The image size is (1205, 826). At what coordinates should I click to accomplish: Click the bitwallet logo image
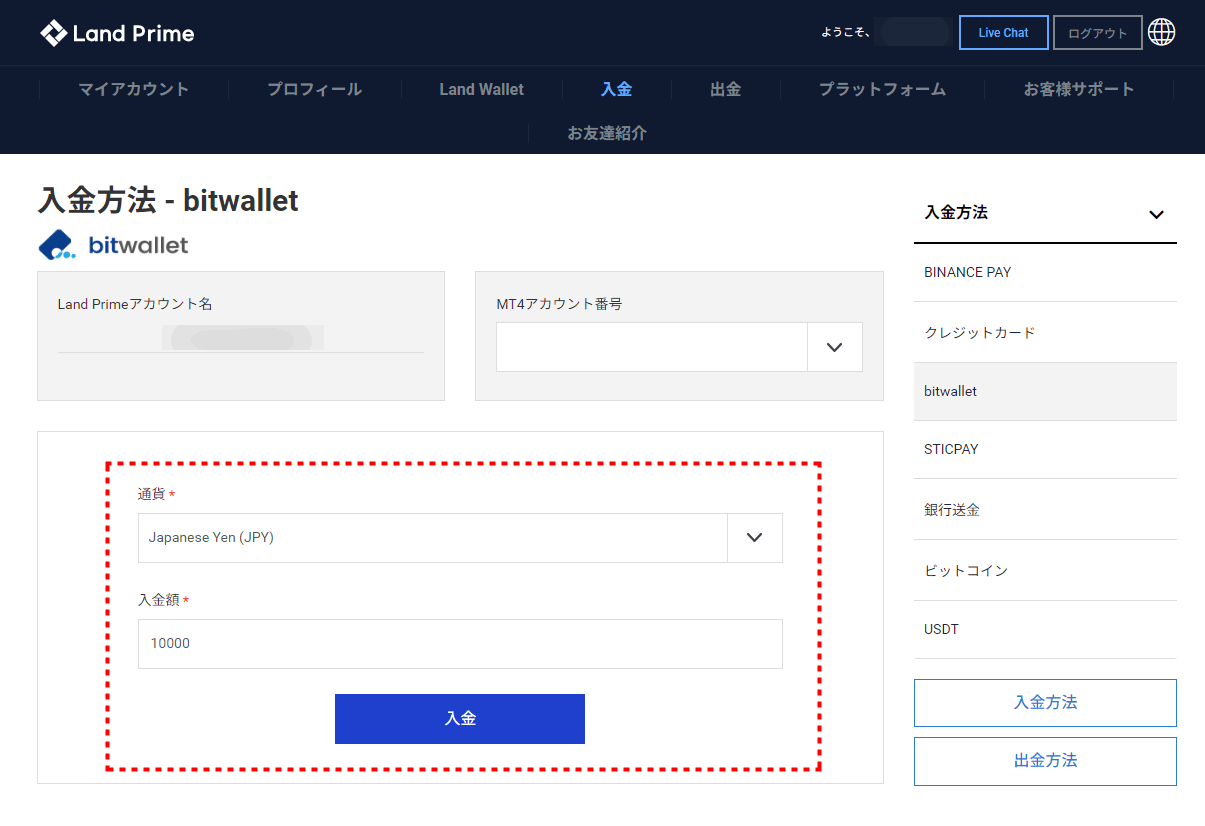pyautogui.click(x=113, y=244)
